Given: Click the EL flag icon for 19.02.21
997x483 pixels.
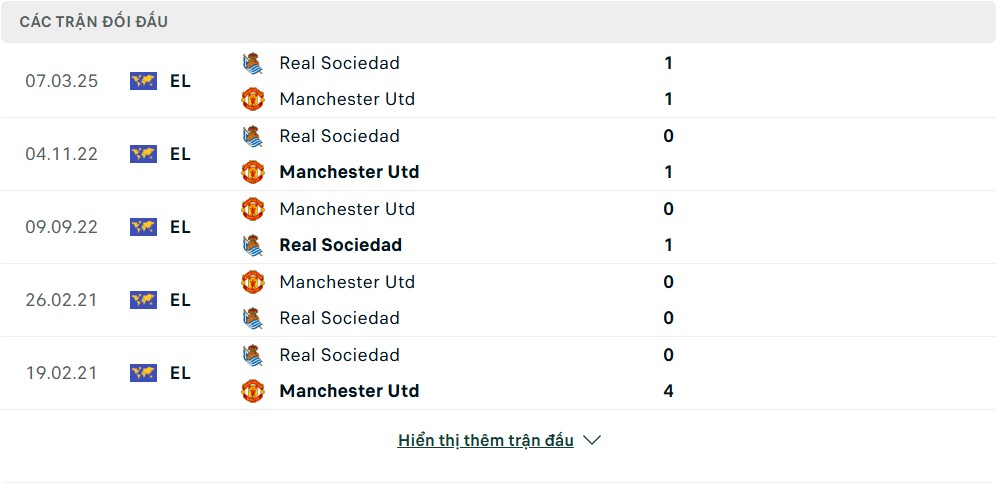Looking at the screenshot, I should pos(144,373).
